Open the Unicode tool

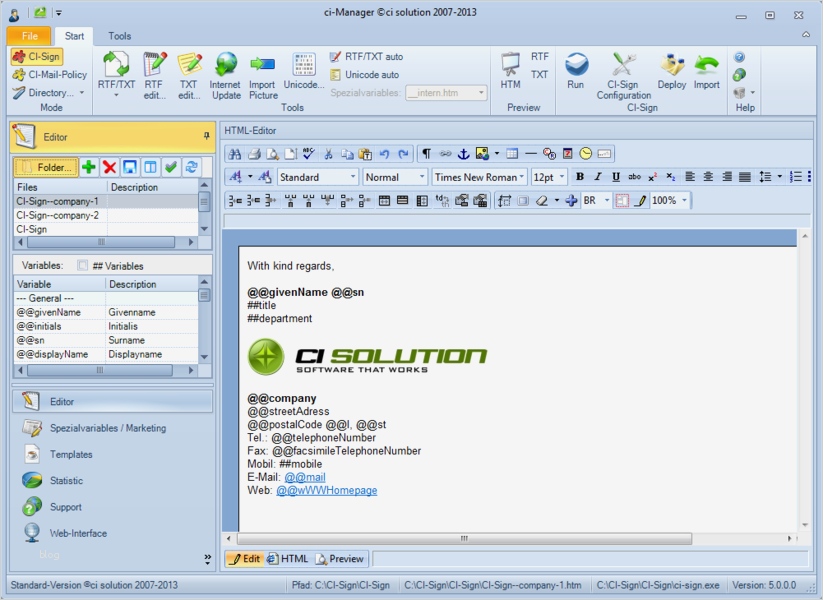[303, 71]
